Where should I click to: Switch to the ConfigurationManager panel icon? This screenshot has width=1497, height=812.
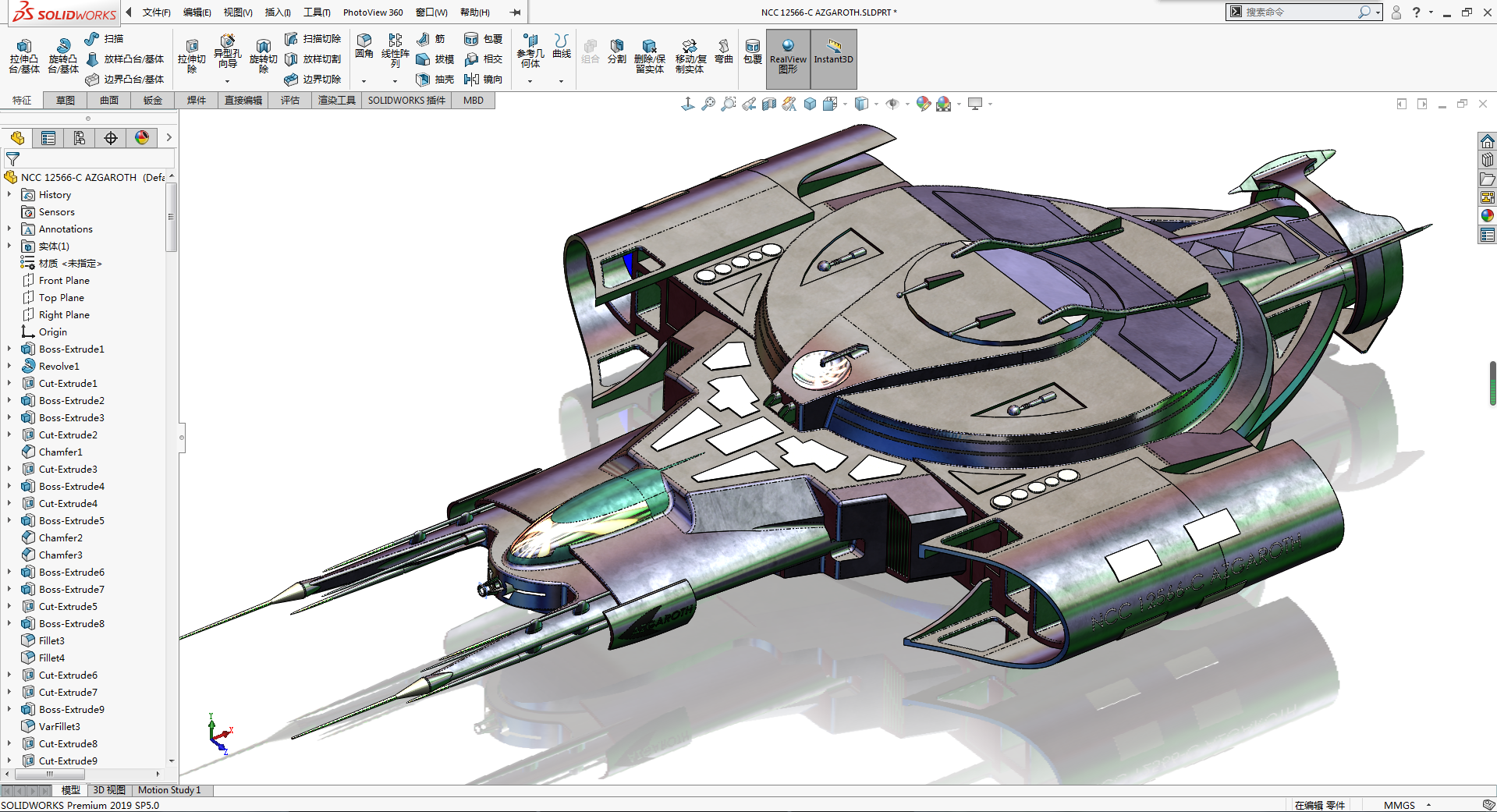tap(80, 138)
